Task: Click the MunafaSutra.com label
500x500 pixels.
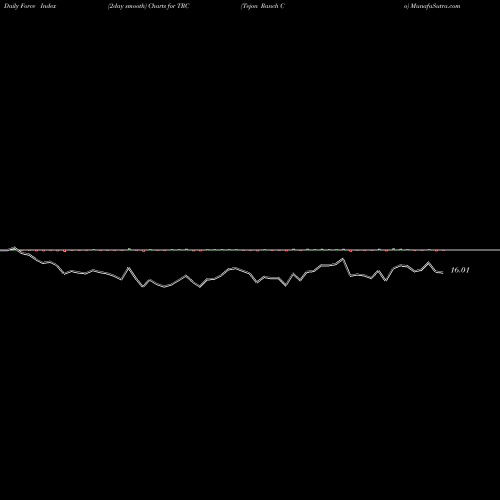Action: click(432, 6)
